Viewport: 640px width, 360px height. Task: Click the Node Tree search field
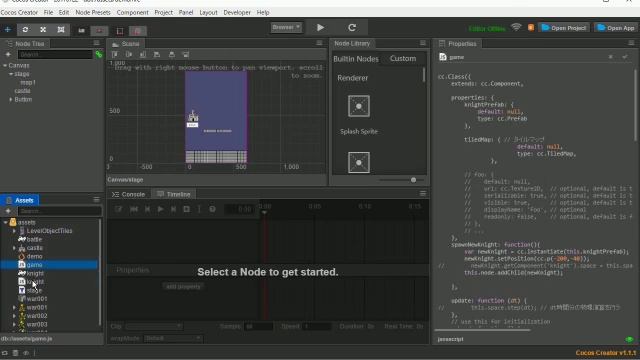(55, 54)
